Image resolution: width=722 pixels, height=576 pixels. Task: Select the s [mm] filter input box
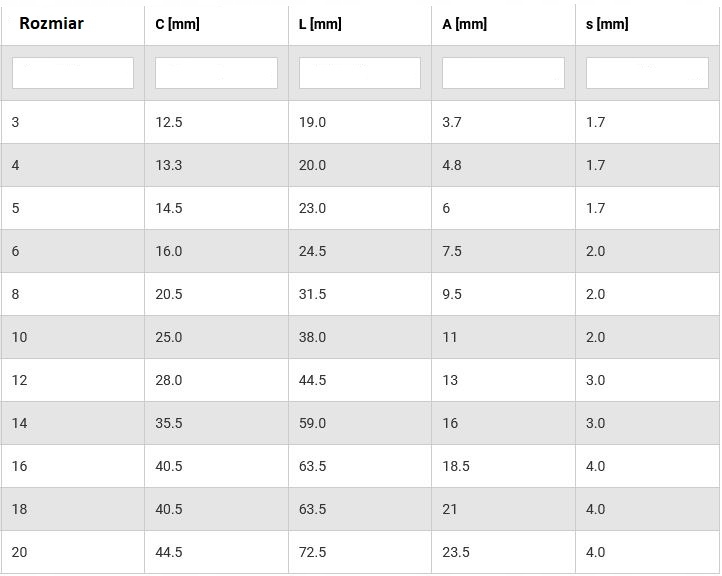click(647, 73)
